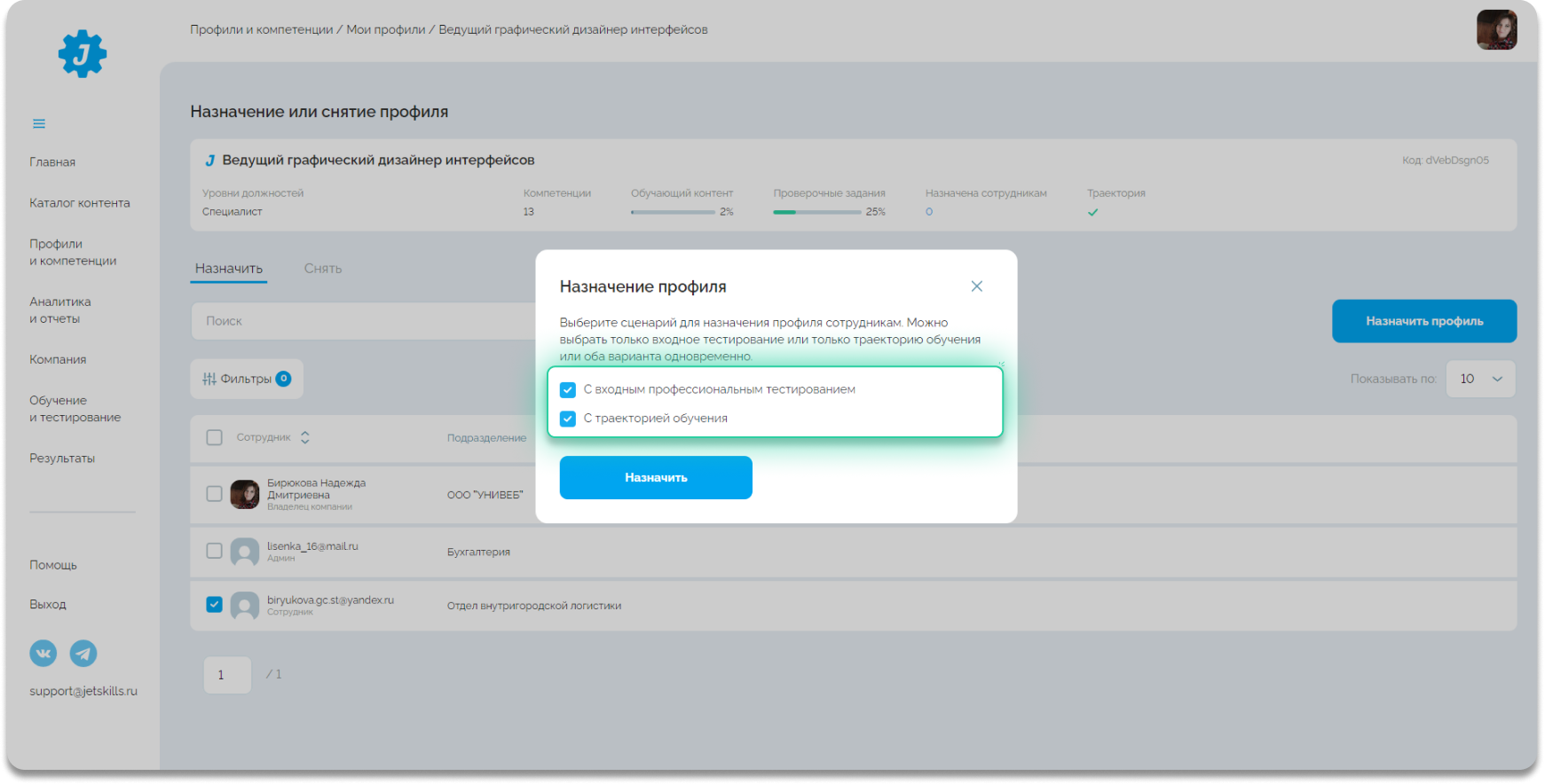
Task: Click Бирюкова Надежда's profile photo
Action: [x=245, y=494]
